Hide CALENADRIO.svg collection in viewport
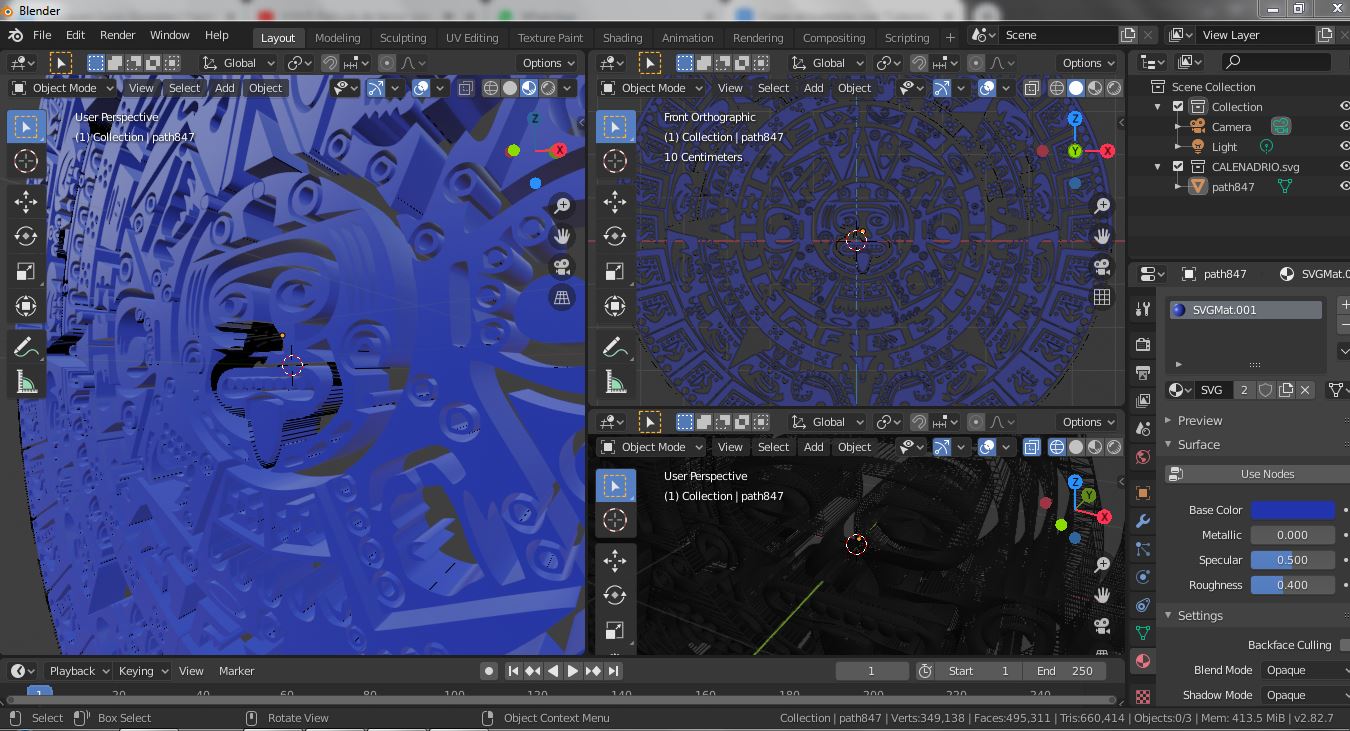This screenshot has width=1350, height=731. (1344, 167)
